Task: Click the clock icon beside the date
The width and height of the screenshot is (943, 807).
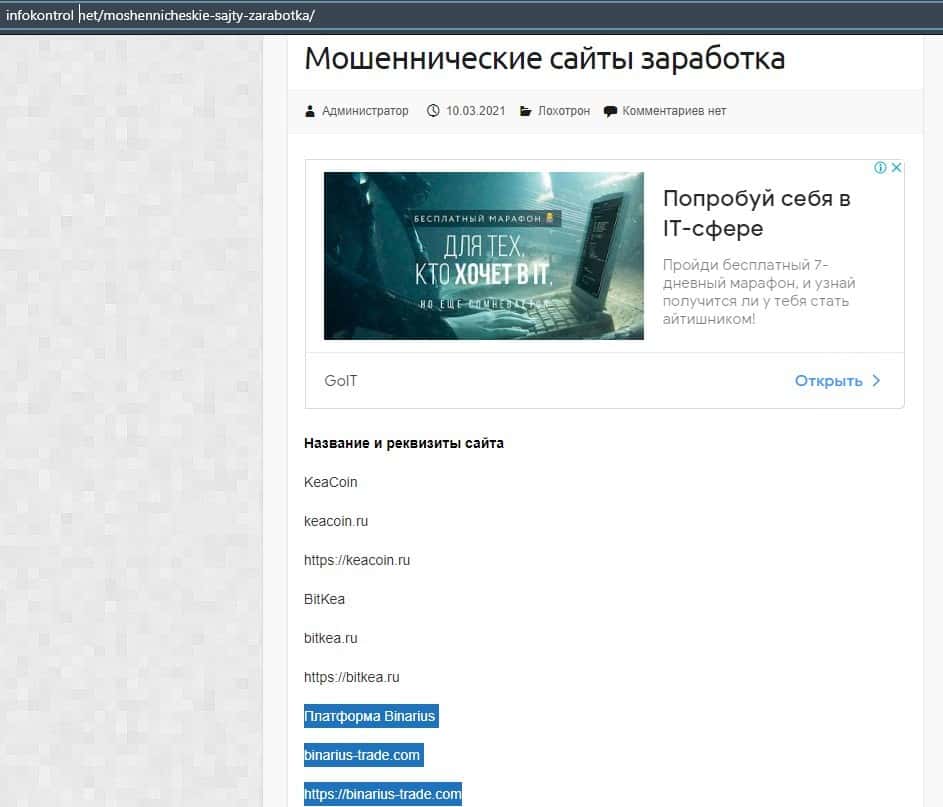Action: click(x=433, y=111)
